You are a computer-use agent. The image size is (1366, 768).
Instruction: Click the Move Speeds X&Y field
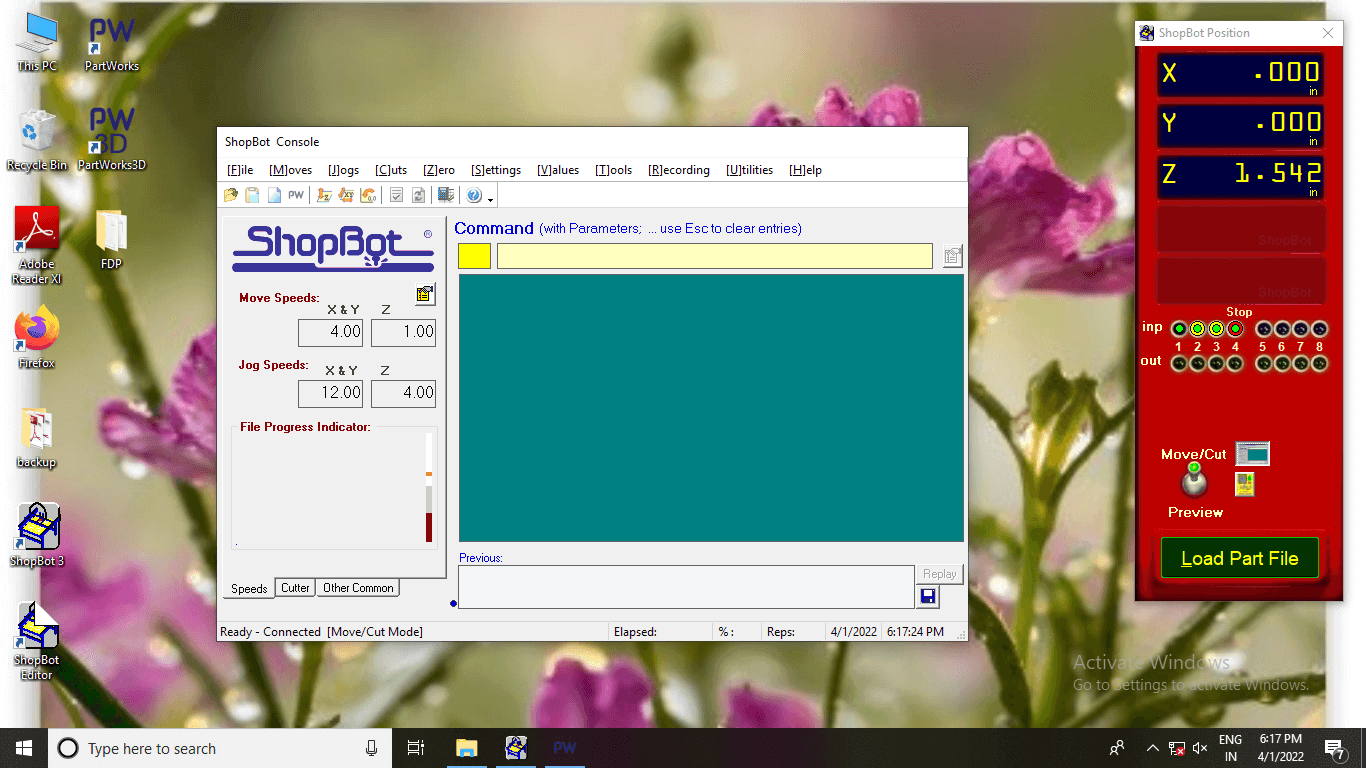point(330,332)
